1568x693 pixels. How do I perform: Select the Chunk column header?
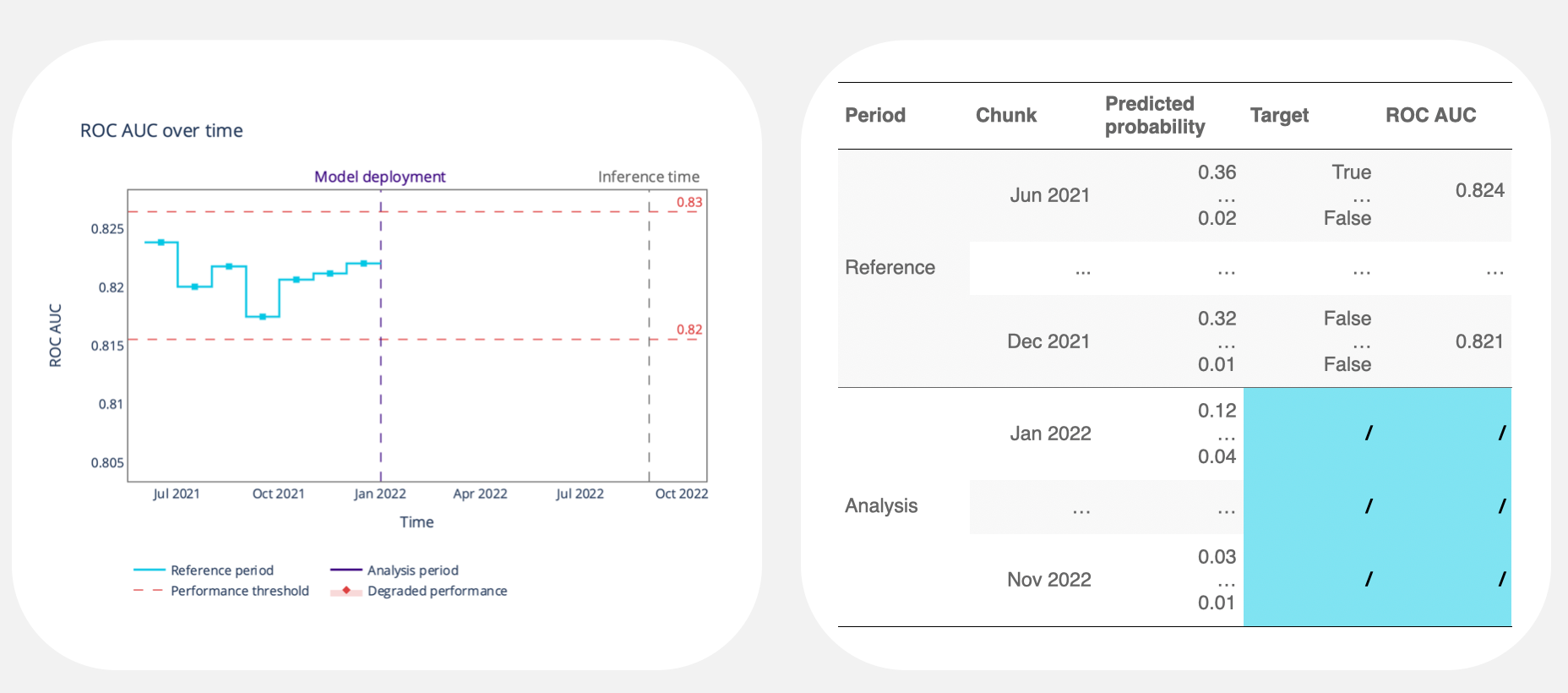1005,115
